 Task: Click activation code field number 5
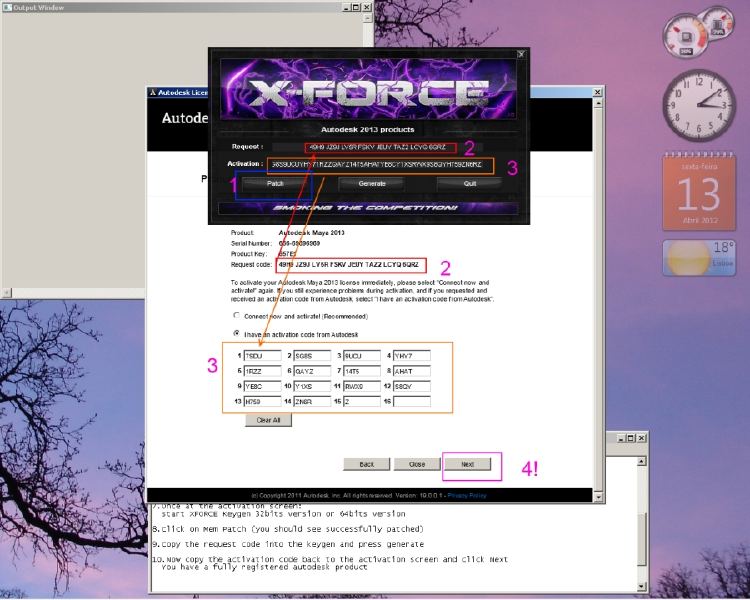point(263,371)
